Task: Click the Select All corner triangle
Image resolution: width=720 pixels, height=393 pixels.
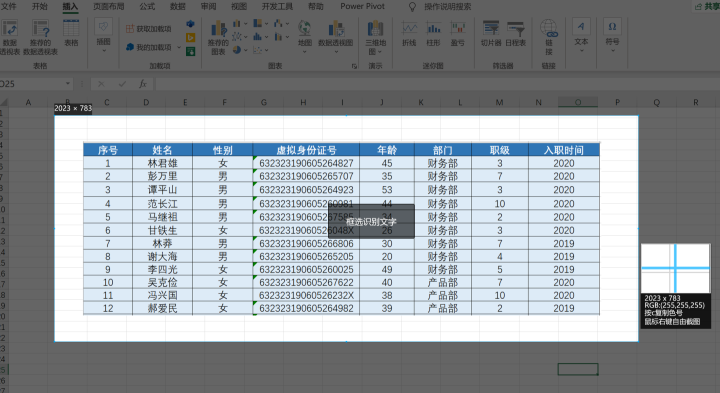Action: (x=4, y=102)
